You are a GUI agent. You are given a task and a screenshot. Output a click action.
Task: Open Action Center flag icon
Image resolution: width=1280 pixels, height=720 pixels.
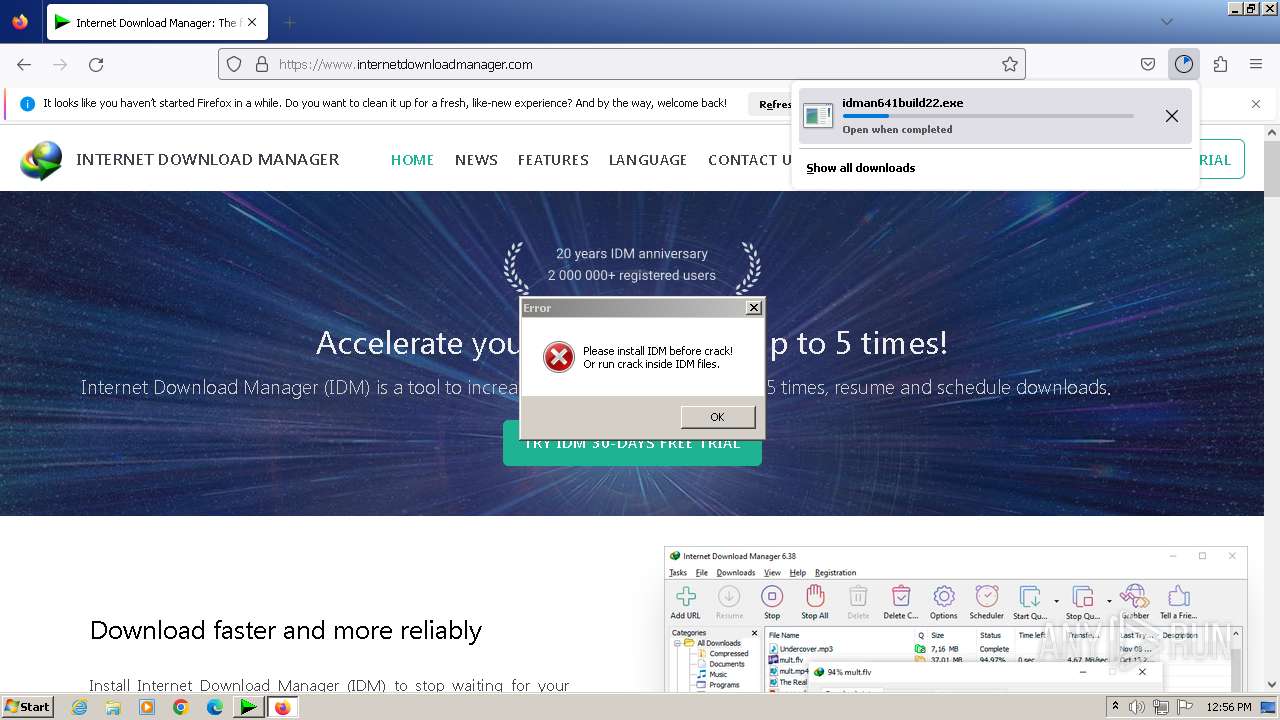[x=1184, y=707]
